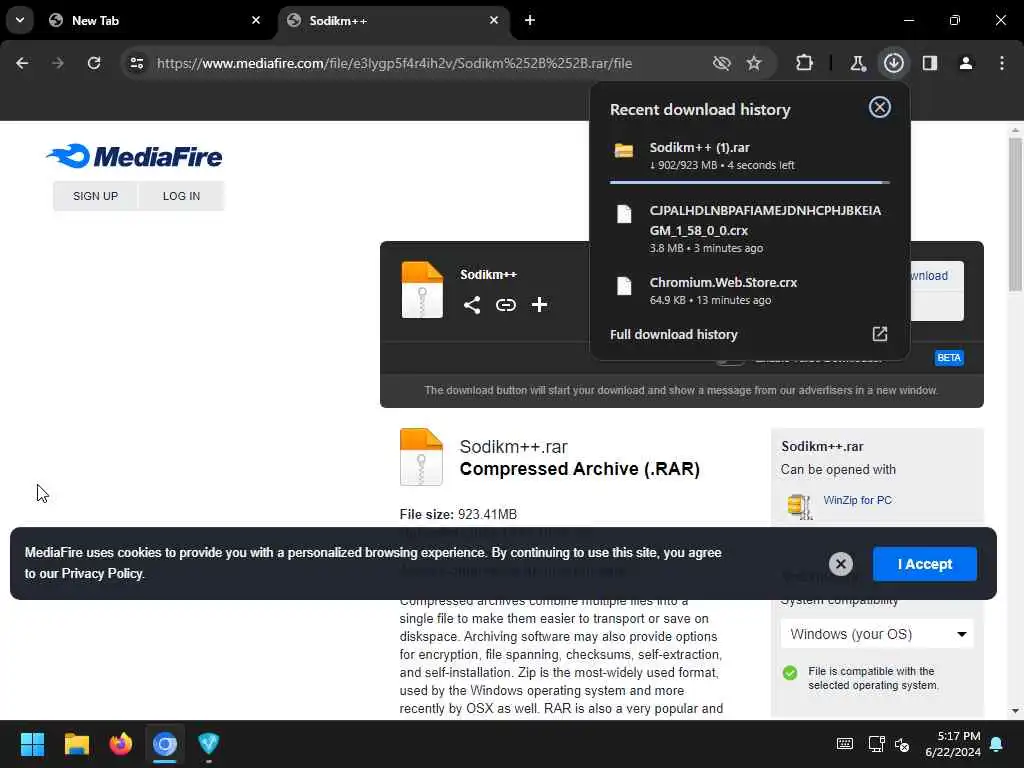Open the clock showing 5:17 PM
Screen dimensions: 1024x768
coord(952,744)
